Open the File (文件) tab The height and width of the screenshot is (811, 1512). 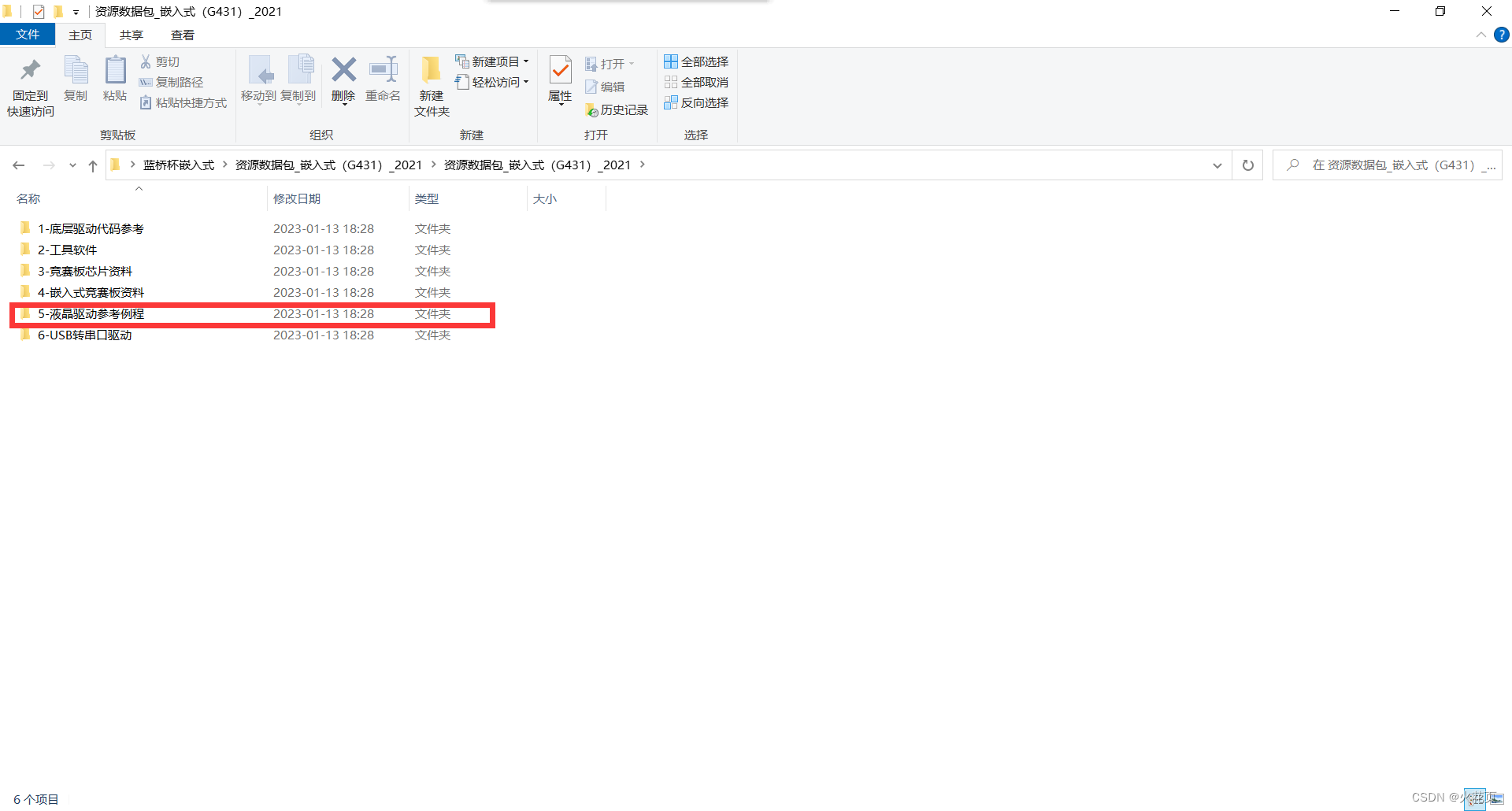point(28,35)
